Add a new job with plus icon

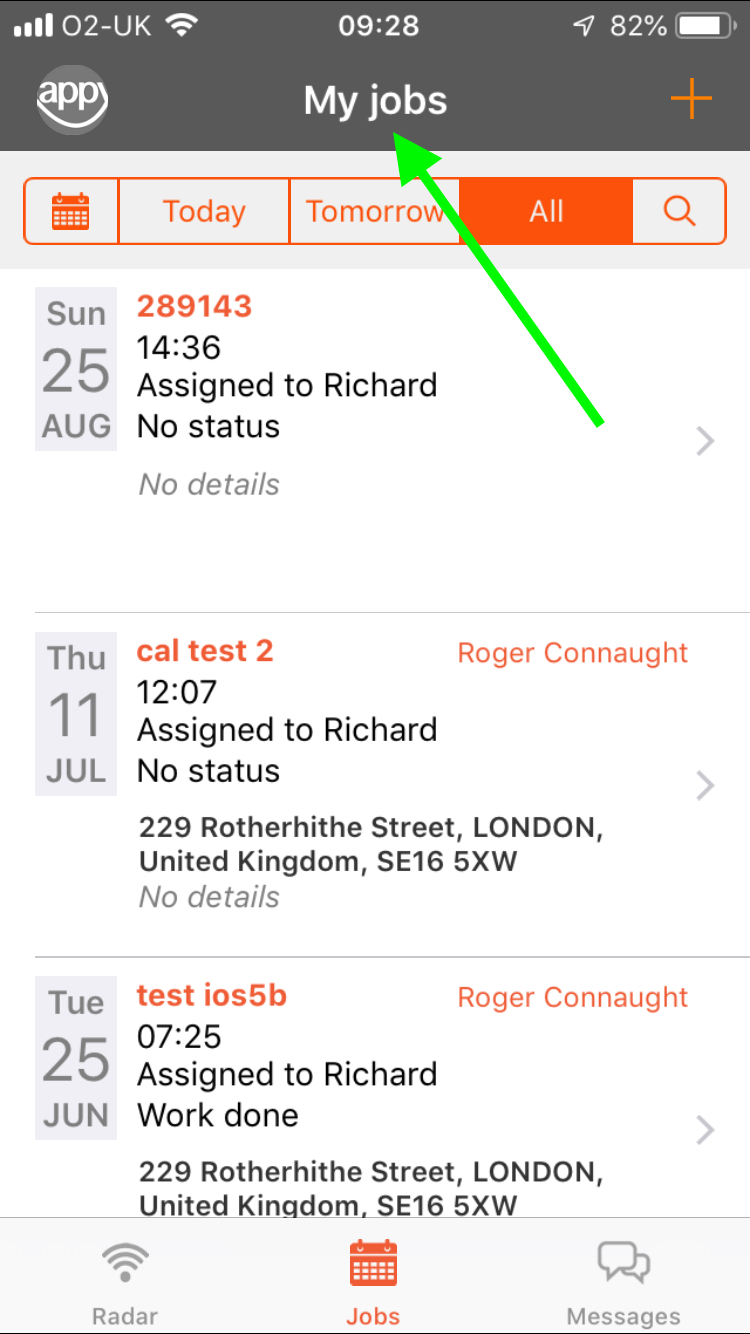pos(691,100)
